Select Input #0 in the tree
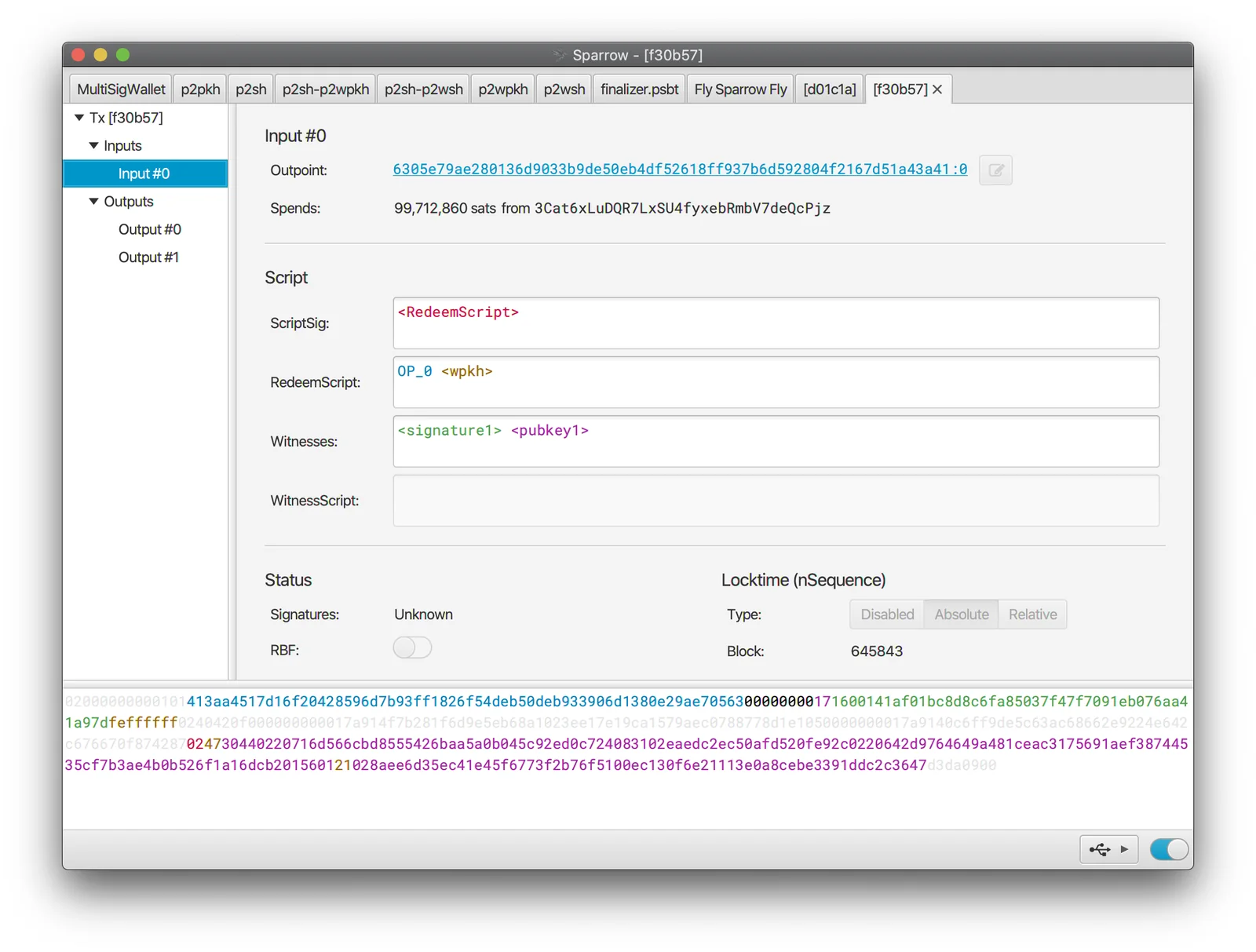The width and height of the screenshot is (1256, 952). [x=145, y=173]
